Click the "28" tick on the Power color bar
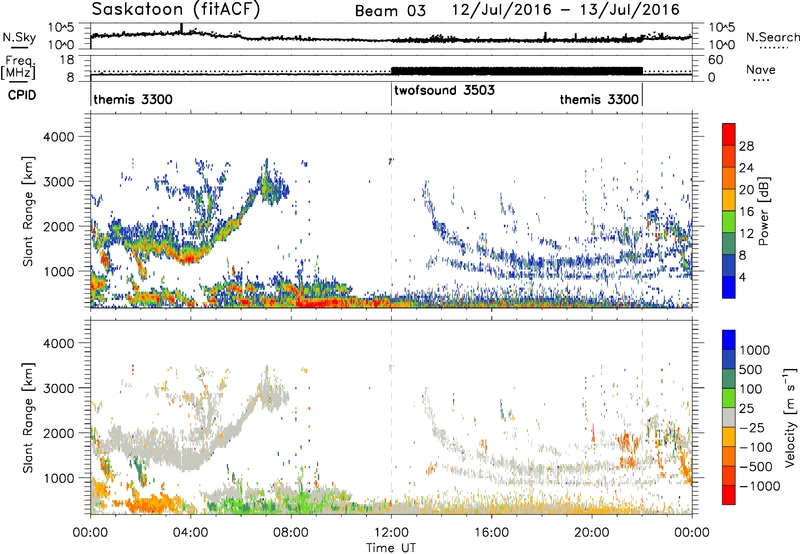Screen dimensions: 800x554 [746, 146]
